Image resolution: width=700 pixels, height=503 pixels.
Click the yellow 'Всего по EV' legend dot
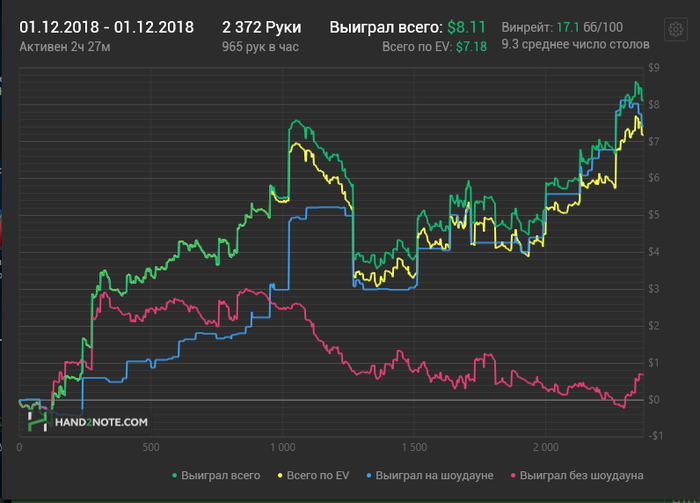pyautogui.click(x=280, y=476)
